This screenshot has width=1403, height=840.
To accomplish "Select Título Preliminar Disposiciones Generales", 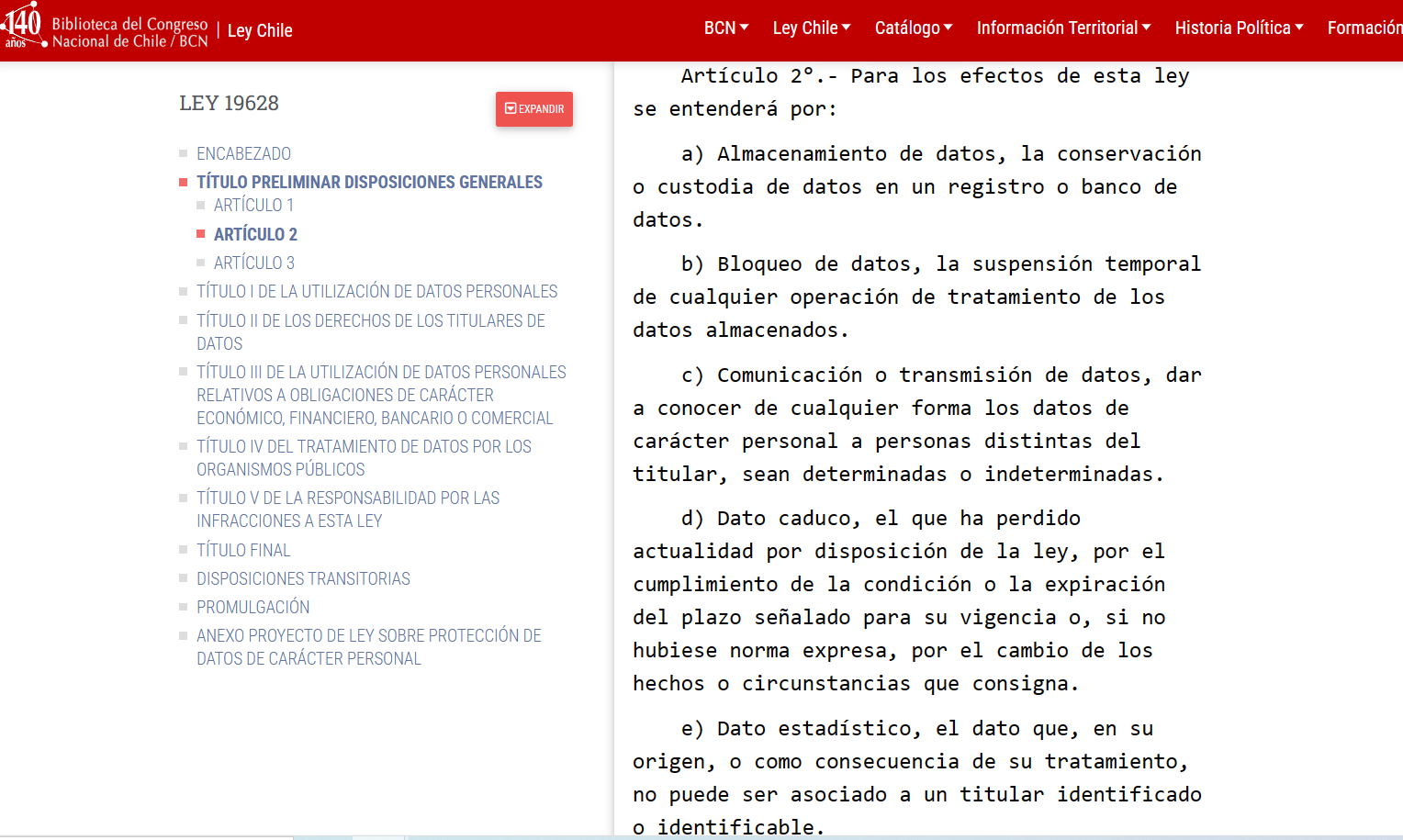I will pos(369,182).
